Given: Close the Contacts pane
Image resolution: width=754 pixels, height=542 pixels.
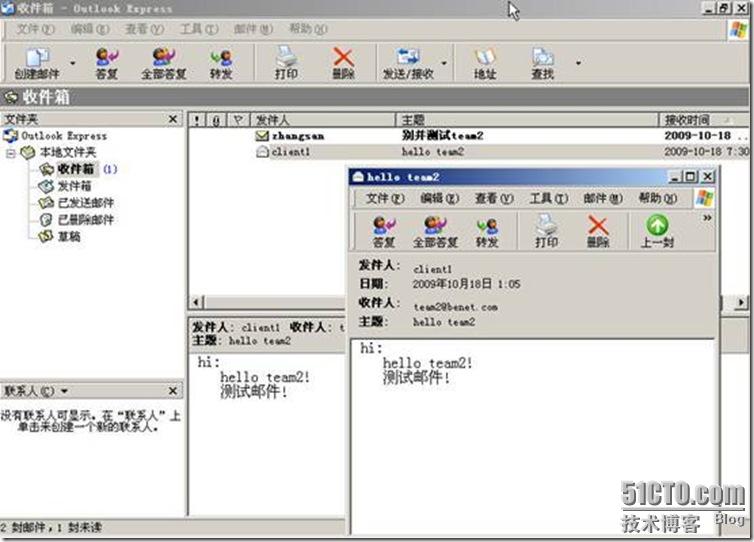Looking at the screenshot, I should tap(173, 391).
